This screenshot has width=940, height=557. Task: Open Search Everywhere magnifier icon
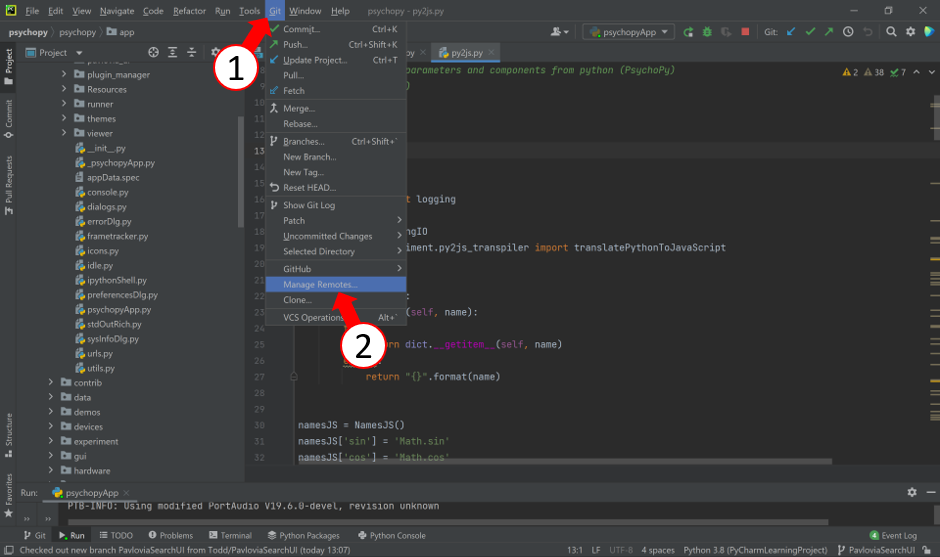[x=891, y=32]
